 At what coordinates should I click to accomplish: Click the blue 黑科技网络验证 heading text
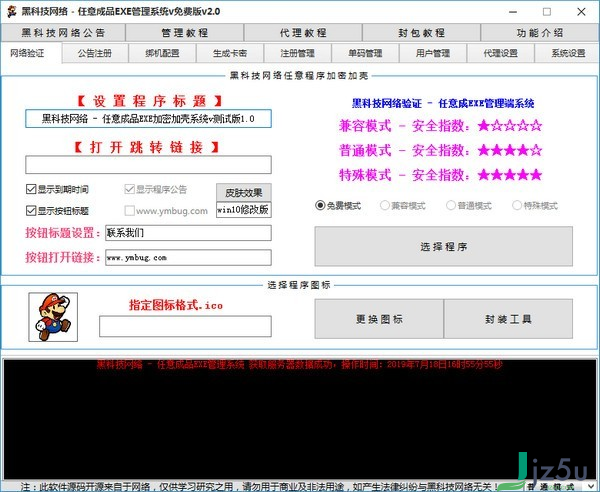(x=443, y=103)
